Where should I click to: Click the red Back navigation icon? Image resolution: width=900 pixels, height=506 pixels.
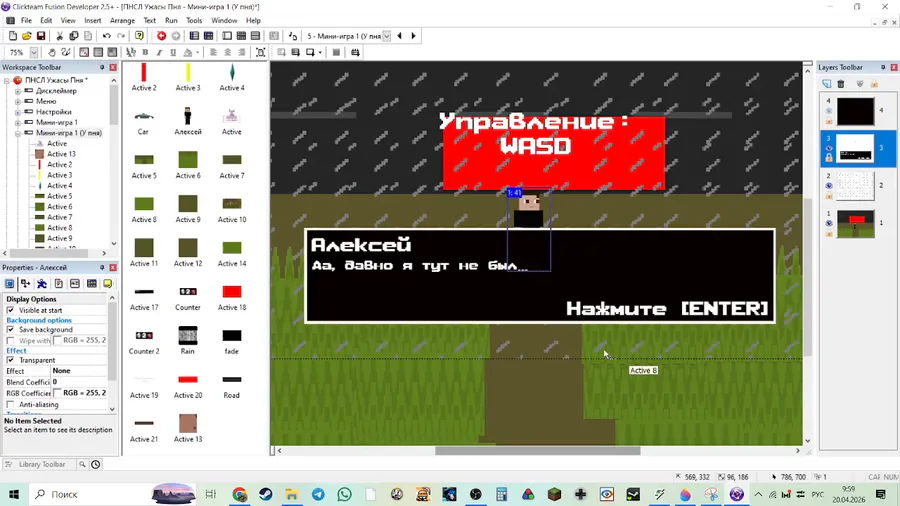pyautogui.click(x=162, y=36)
